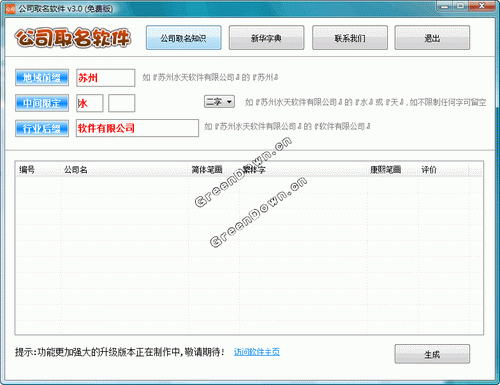
Task: Click the 中间限定 label button
Action: (x=42, y=103)
